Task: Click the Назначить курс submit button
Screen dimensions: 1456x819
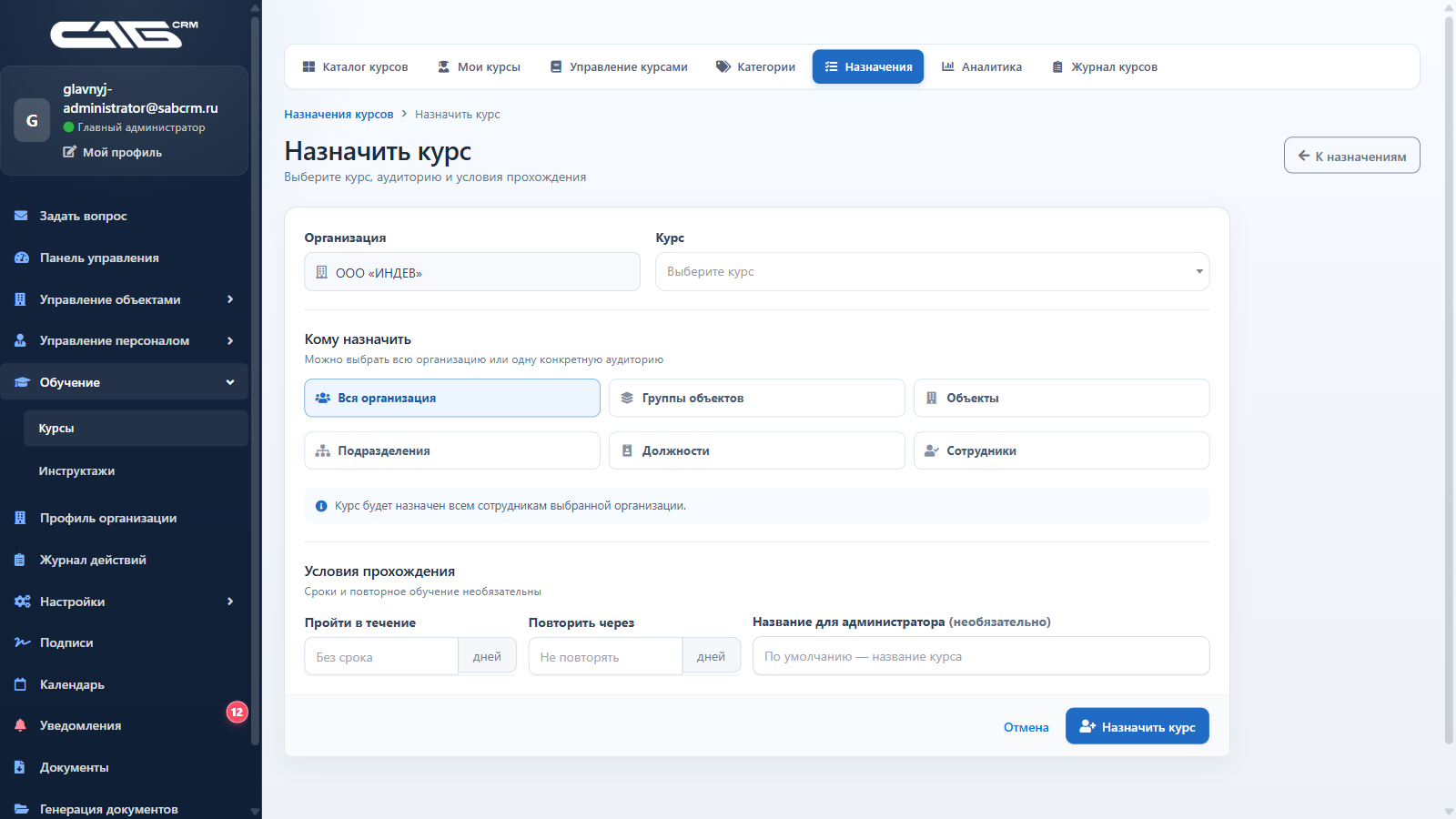Action: point(1137,726)
